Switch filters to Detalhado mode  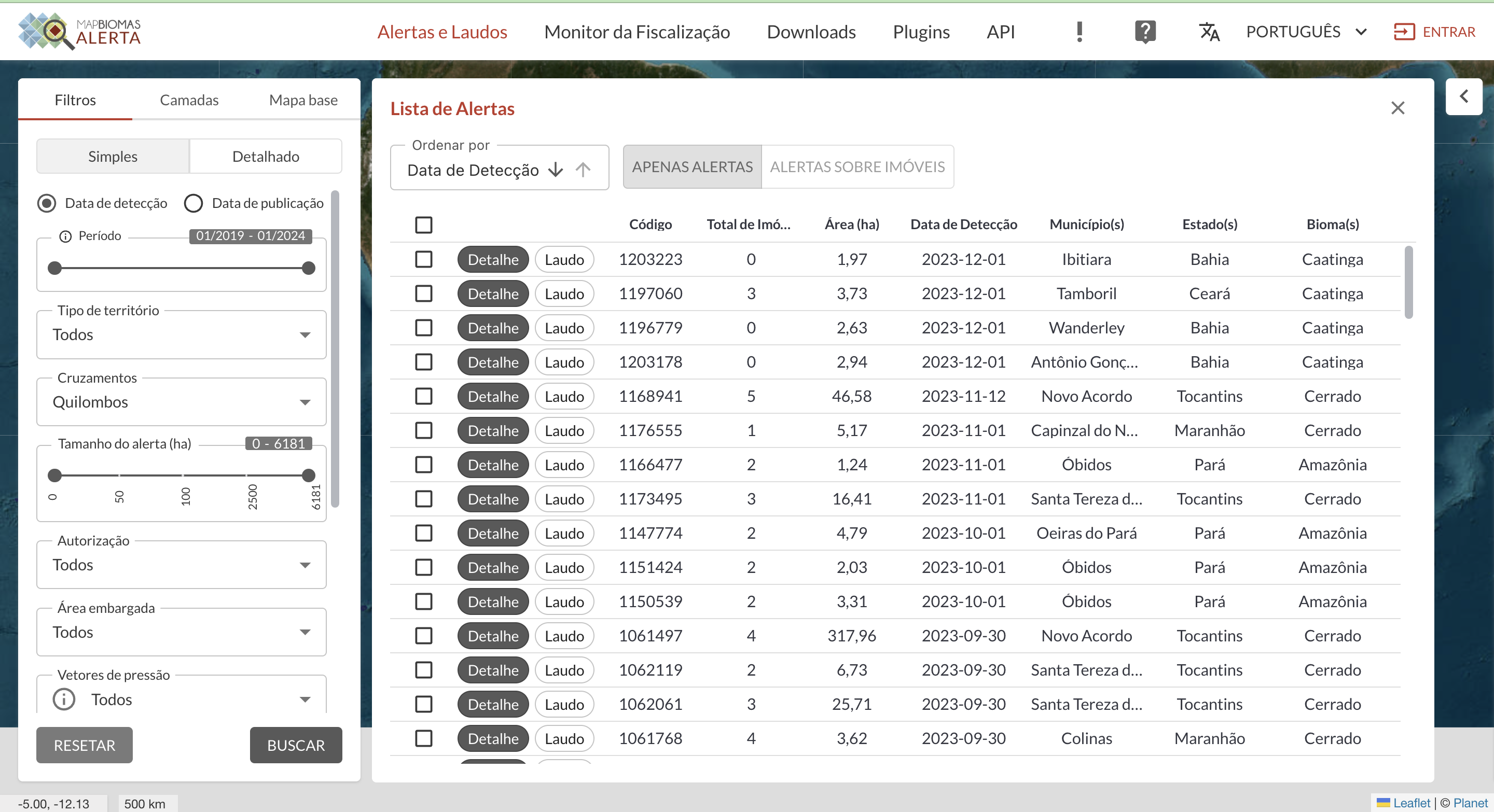tap(266, 156)
